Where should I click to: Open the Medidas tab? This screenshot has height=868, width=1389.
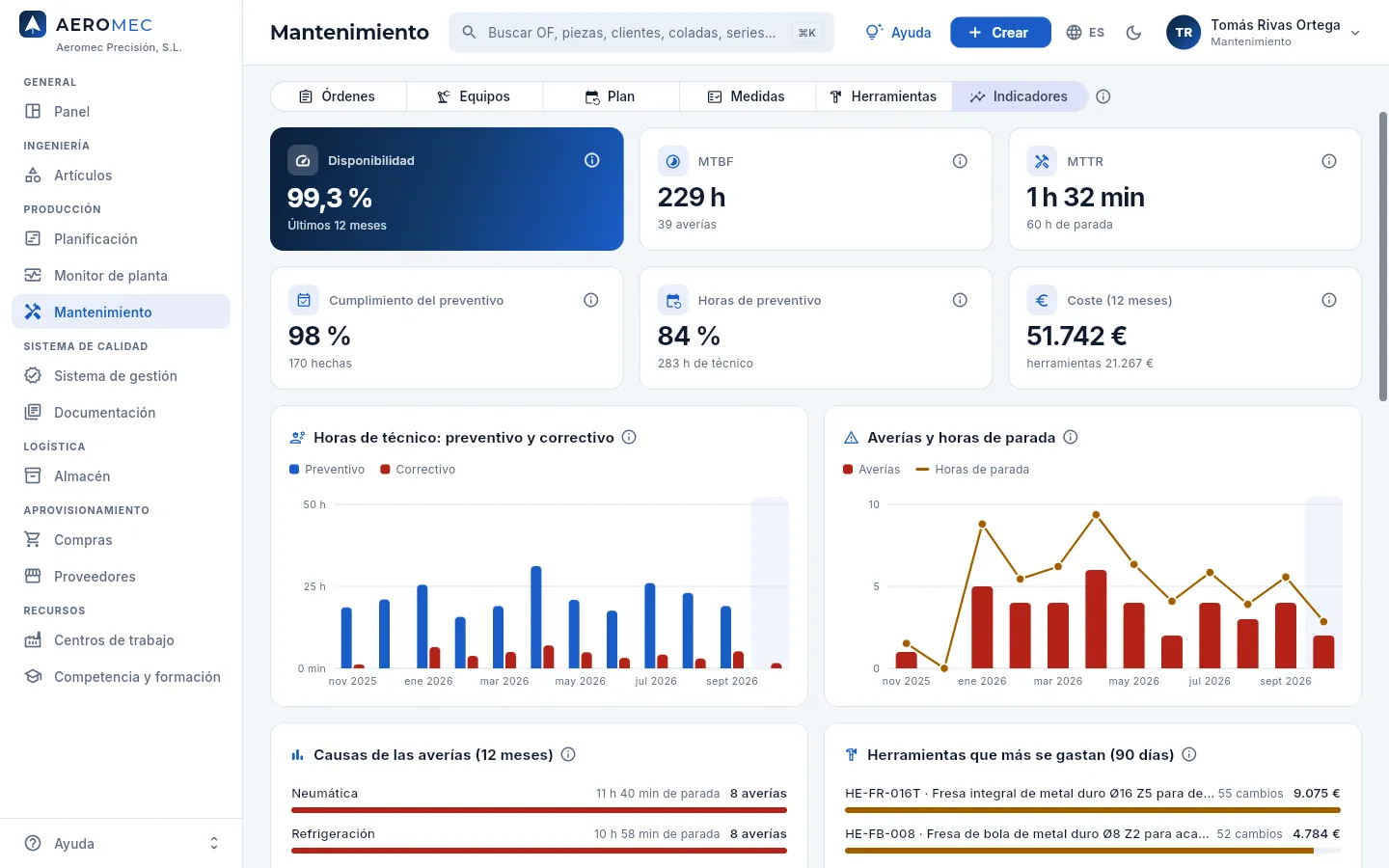click(748, 96)
